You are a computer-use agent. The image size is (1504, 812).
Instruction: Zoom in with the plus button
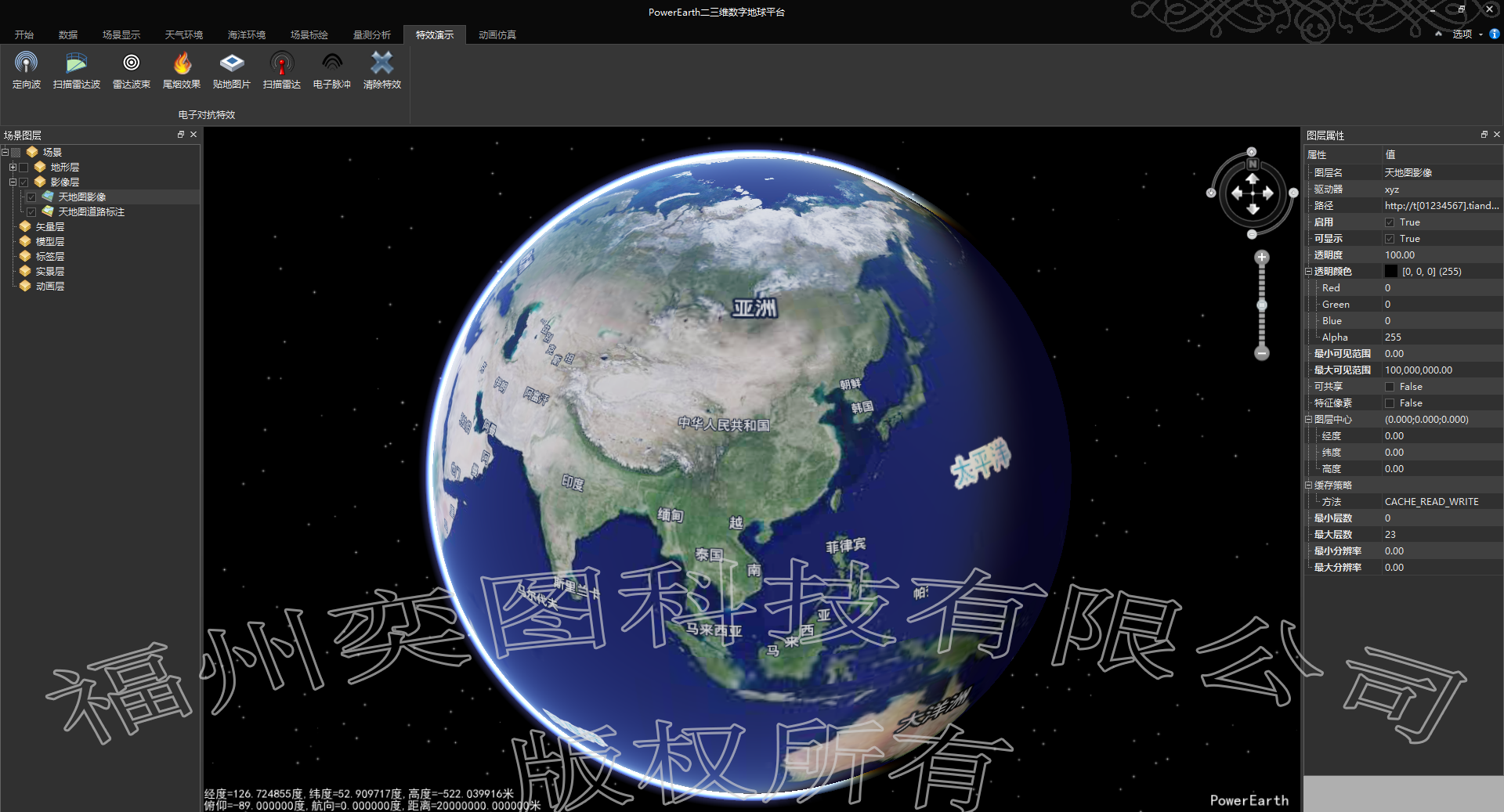(1261, 257)
